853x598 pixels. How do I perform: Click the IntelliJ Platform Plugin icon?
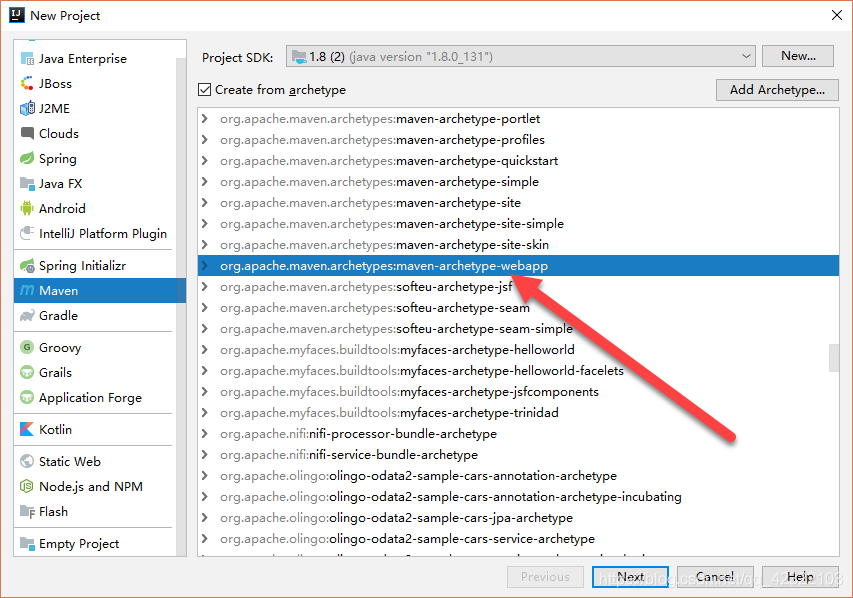coord(27,233)
